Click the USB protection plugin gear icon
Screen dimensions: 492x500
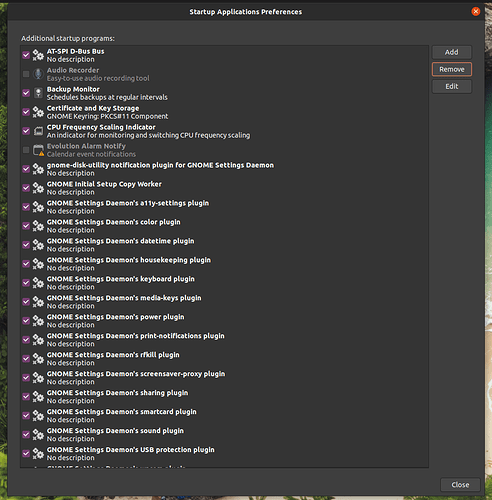coord(38,454)
